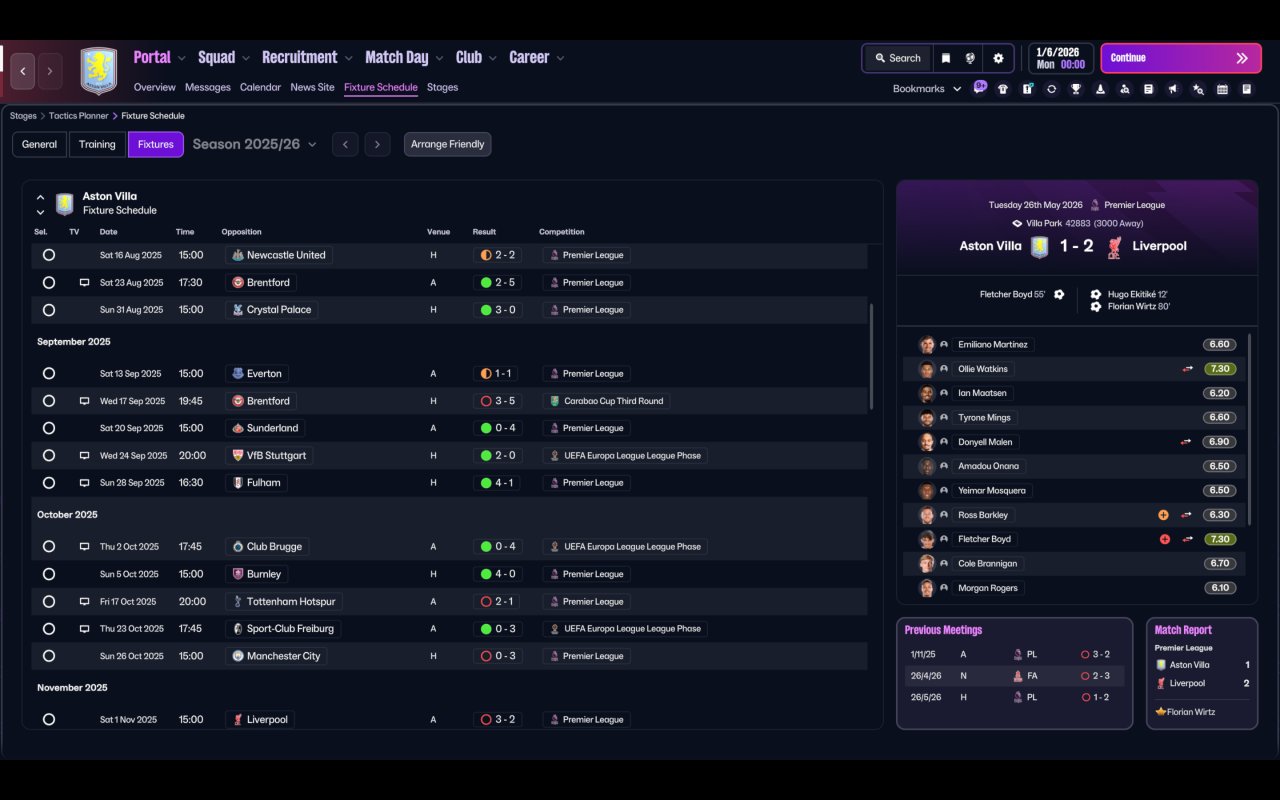The height and width of the screenshot is (800, 1280).
Task: Click the Arrange Friendly button
Action: (448, 144)
